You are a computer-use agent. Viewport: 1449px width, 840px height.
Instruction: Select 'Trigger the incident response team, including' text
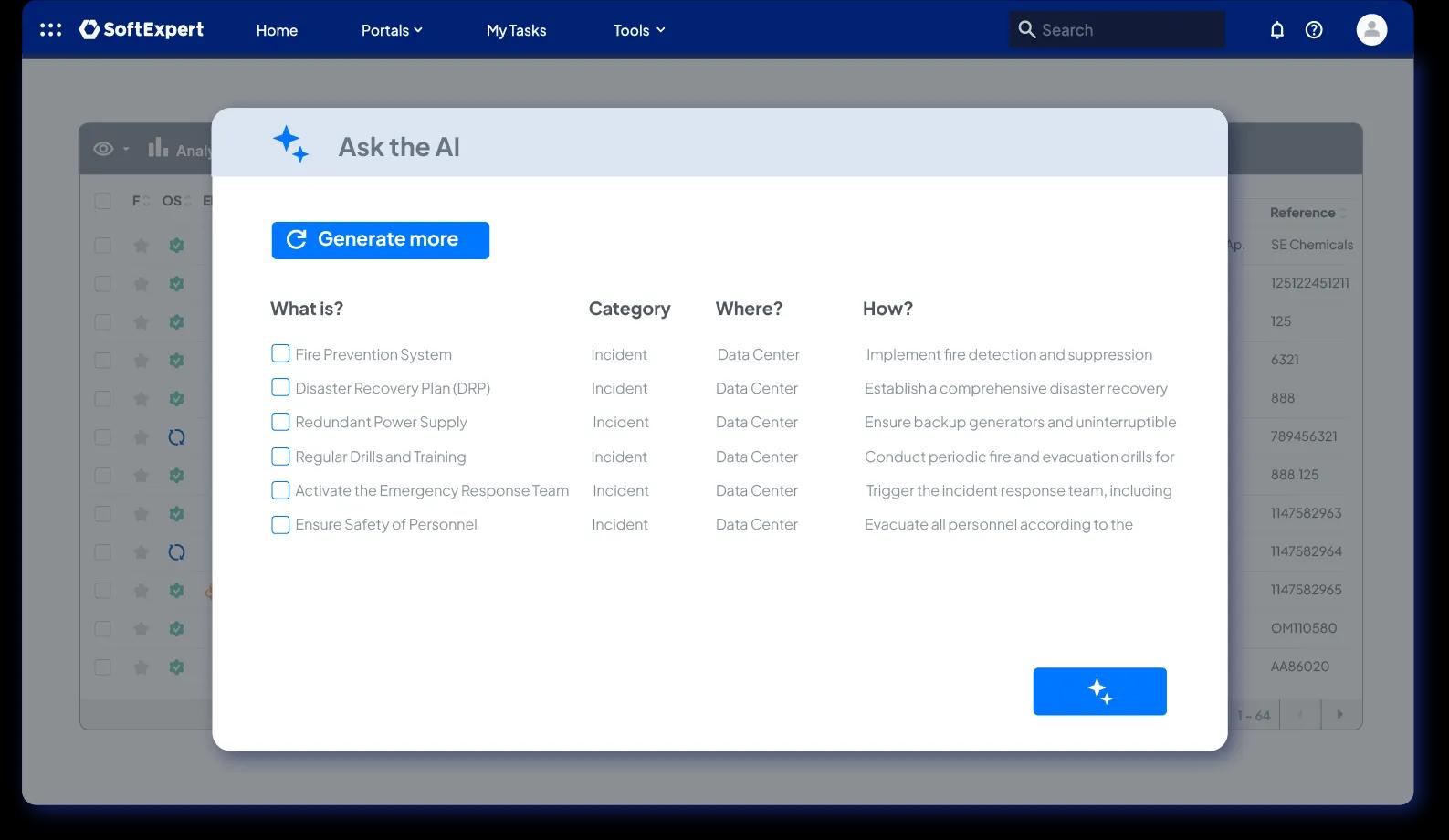click(x=1019, y=490)
